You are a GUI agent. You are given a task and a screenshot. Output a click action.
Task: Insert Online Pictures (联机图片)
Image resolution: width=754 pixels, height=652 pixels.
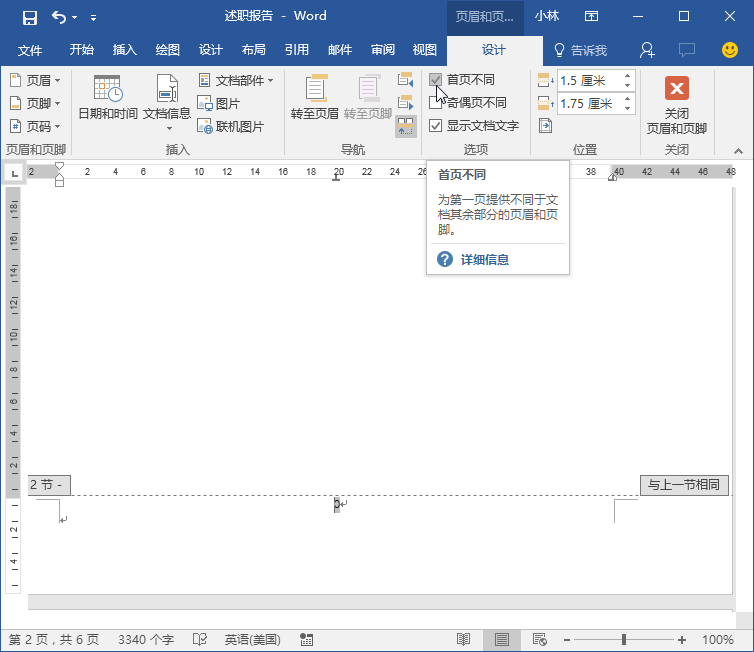tap(230, 126)
